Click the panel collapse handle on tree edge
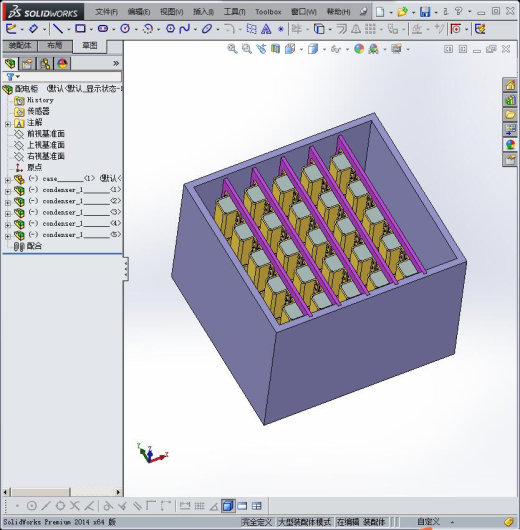This screenshot has height=530, width=520. [126, 269]
